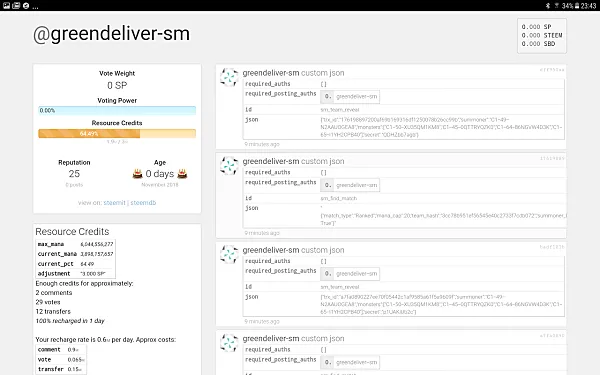600x375 pixels.
Task: Select the '0 days' age text
Action: point(160,174)
